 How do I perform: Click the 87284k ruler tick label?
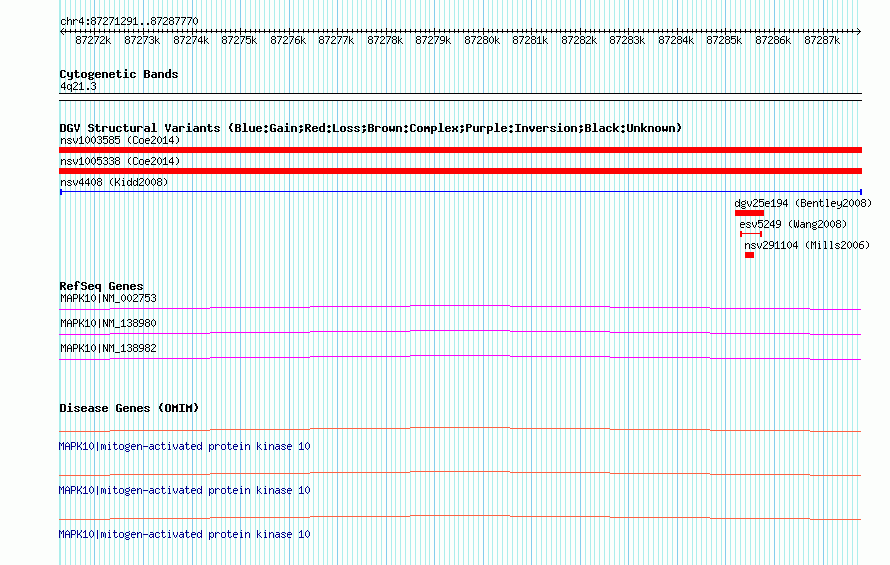[676, 40]
